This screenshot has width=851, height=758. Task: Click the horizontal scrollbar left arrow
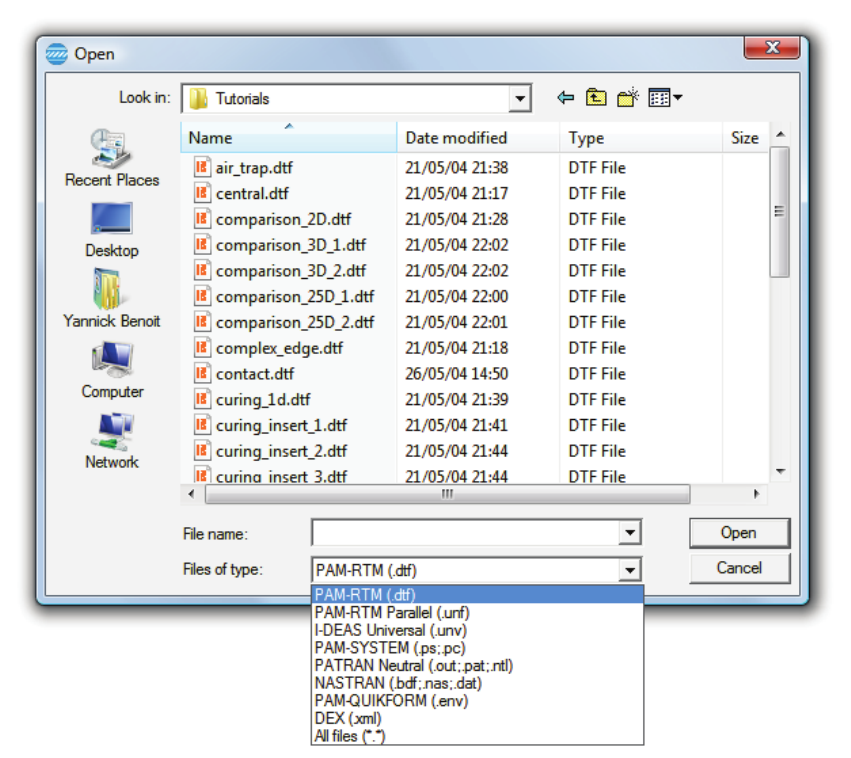[x=191, y=494]
